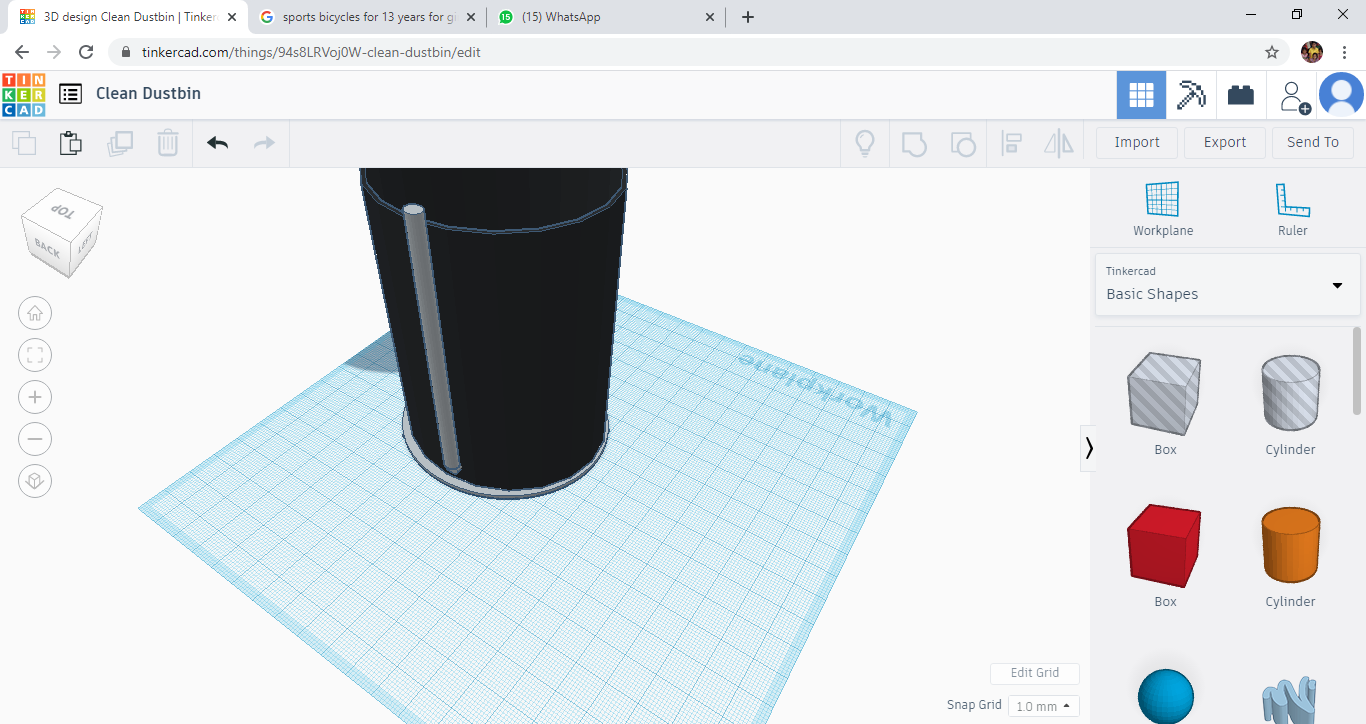The width and height of the screenshot is (1366, 724).
Task: Click Fit all in view icon
Action: coord(35,355)
